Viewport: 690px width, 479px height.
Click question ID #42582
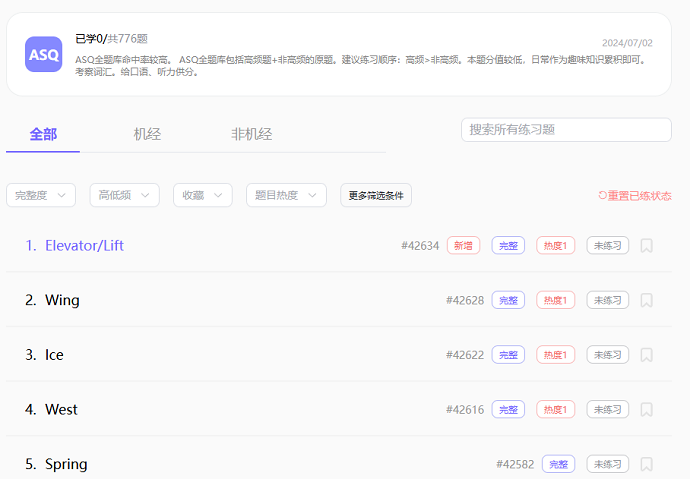pyautogui.click(x=515, y=464)
